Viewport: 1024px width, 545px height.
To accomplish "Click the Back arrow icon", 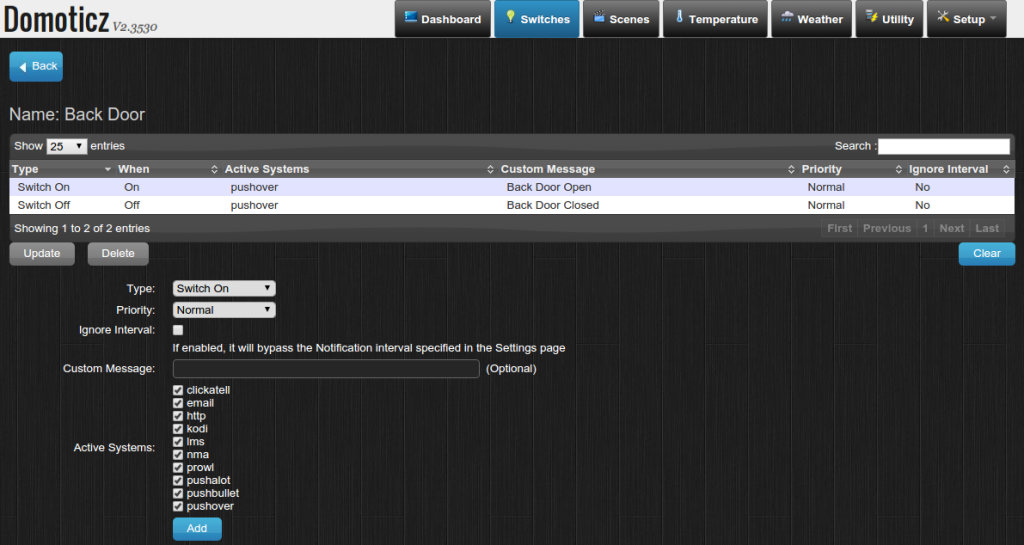I will pos(23,67).
